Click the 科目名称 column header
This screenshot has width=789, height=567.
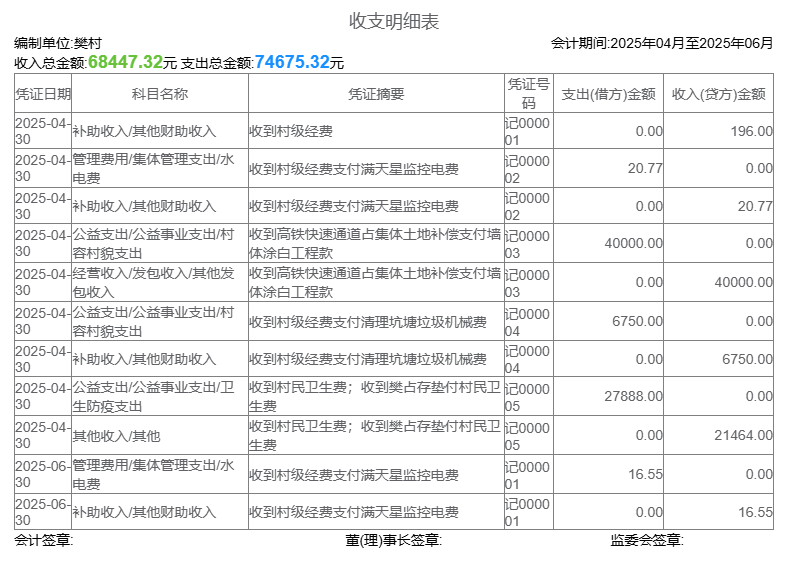160,94
